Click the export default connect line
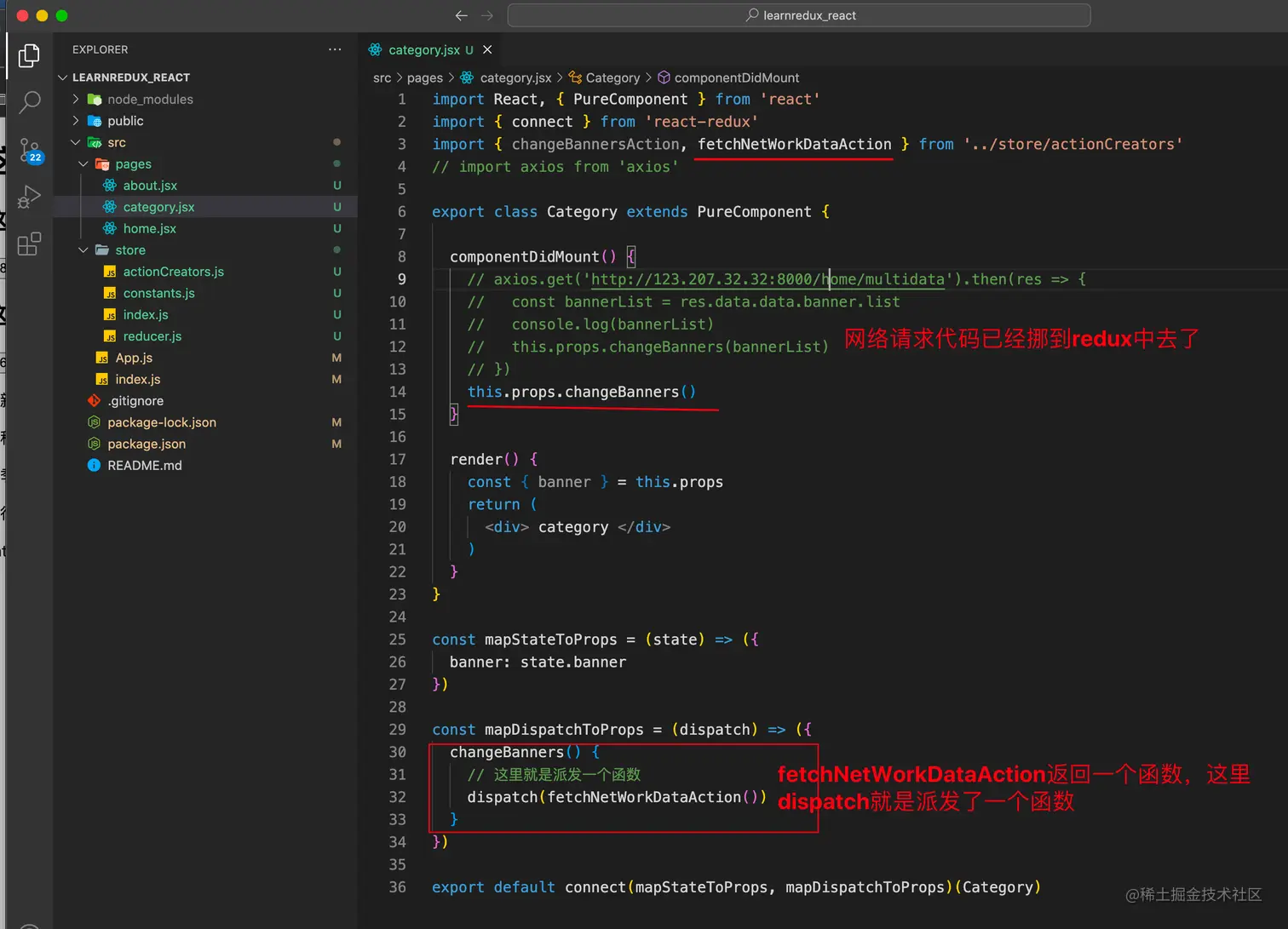 [736, 887]
